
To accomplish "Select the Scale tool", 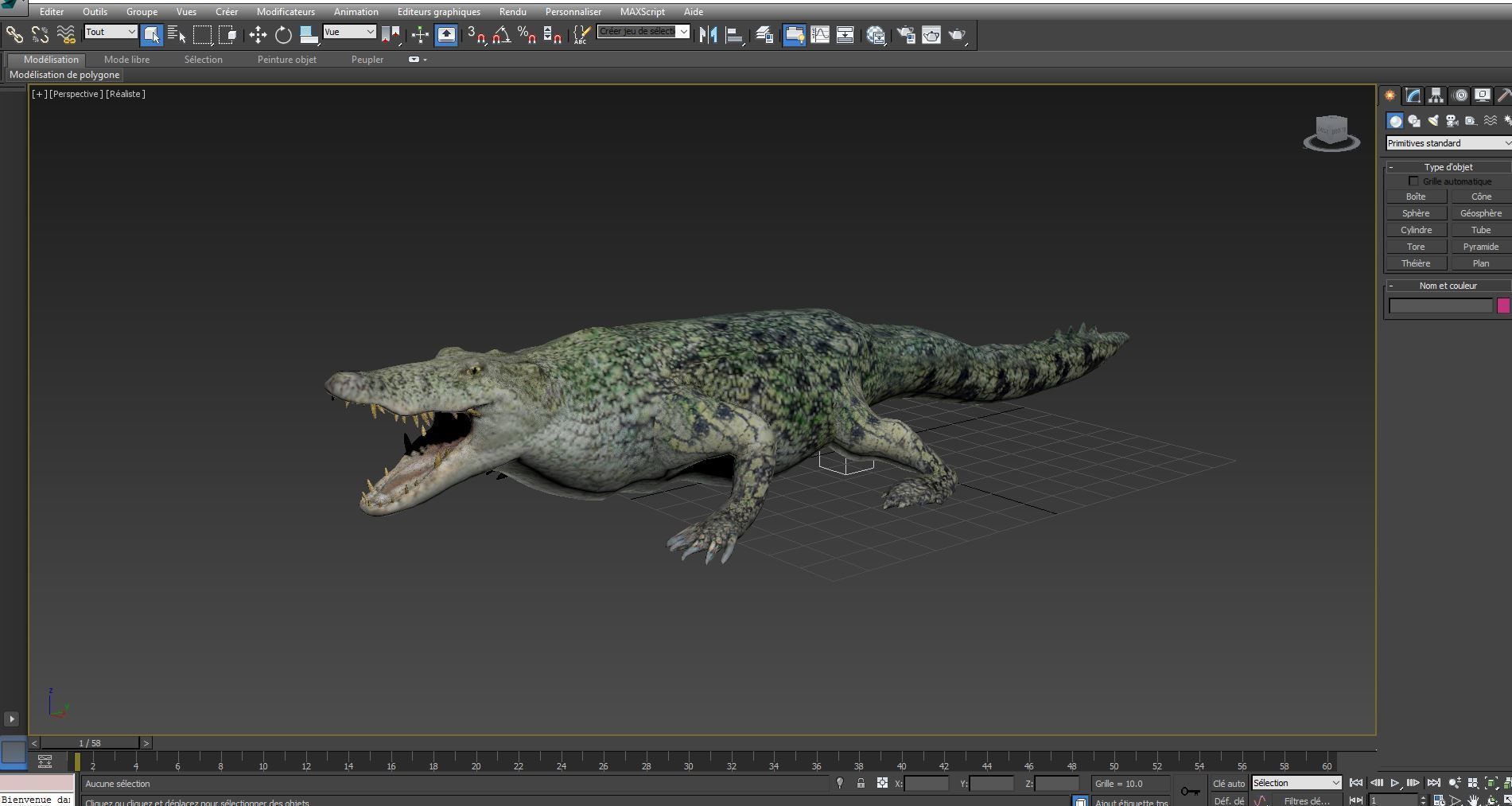I will [x=309, y=34].
